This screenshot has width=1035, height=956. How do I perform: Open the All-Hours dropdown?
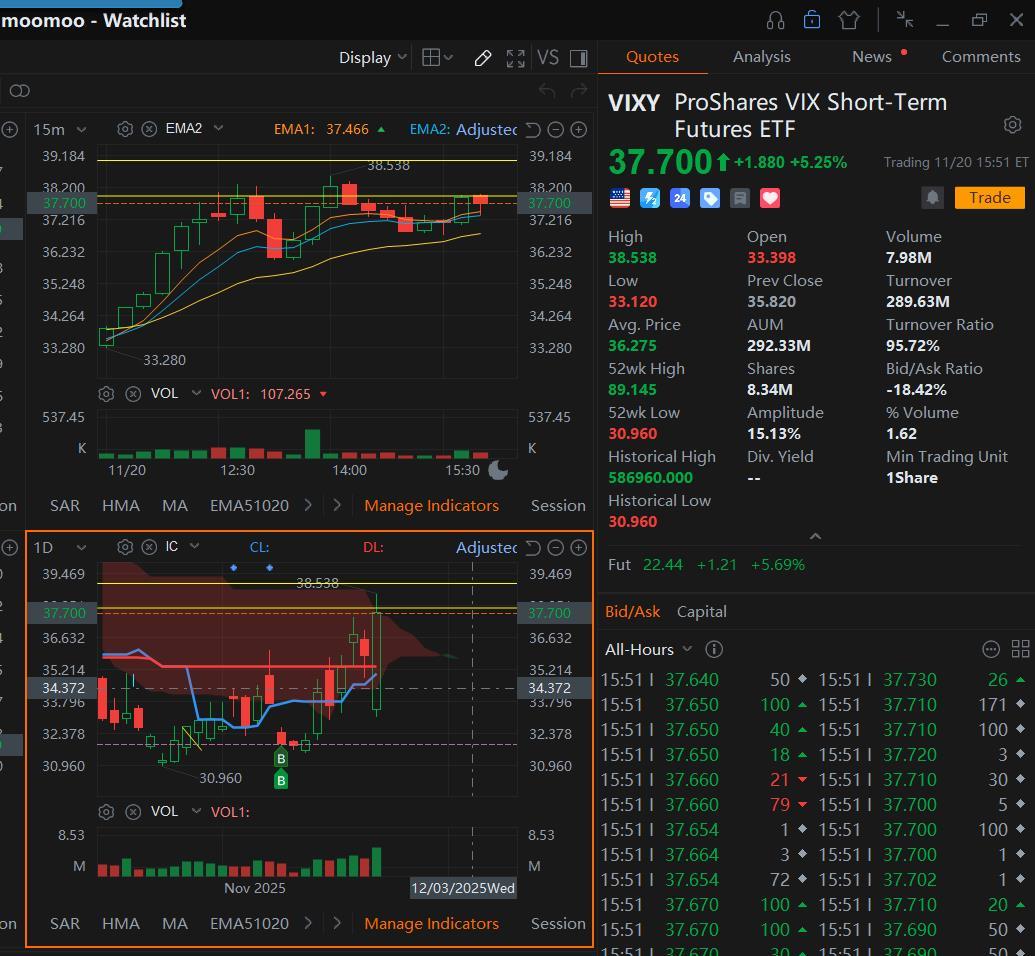click(x=648, y=650)
